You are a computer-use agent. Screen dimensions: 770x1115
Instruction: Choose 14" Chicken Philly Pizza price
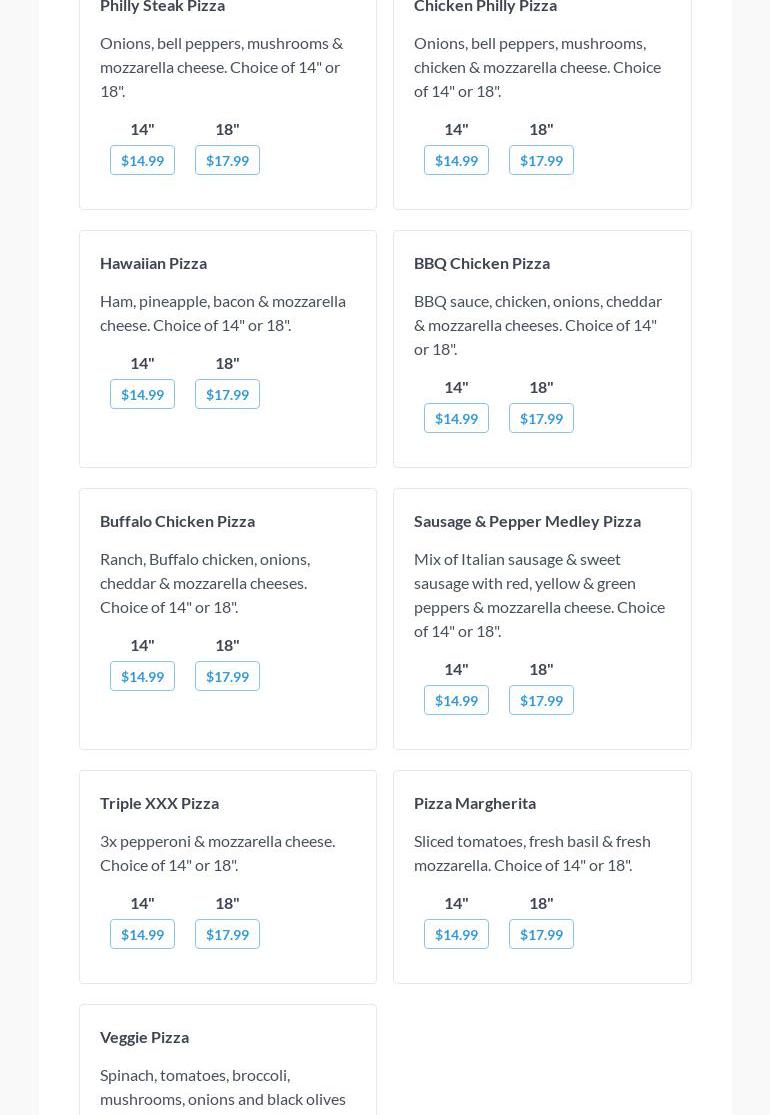tap(456, 160)
